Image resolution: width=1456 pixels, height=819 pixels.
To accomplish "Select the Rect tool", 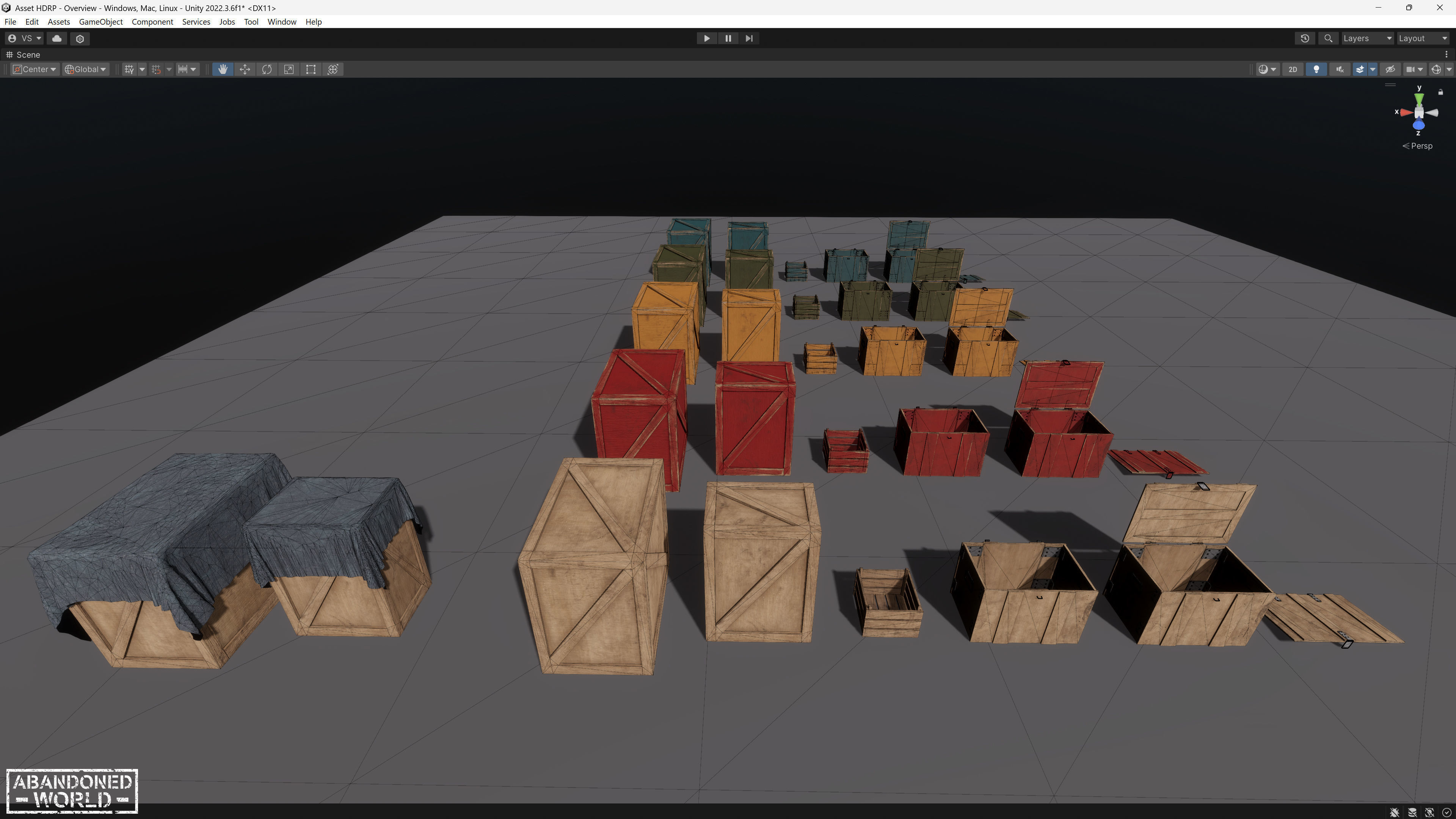I will click(x=311, y=69).
